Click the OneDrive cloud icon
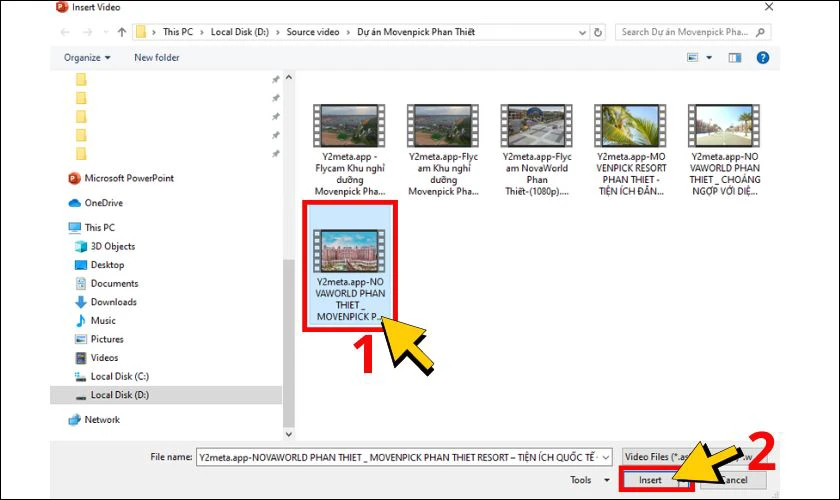Viewport: 840px width, 500px height. pos(74,203)
